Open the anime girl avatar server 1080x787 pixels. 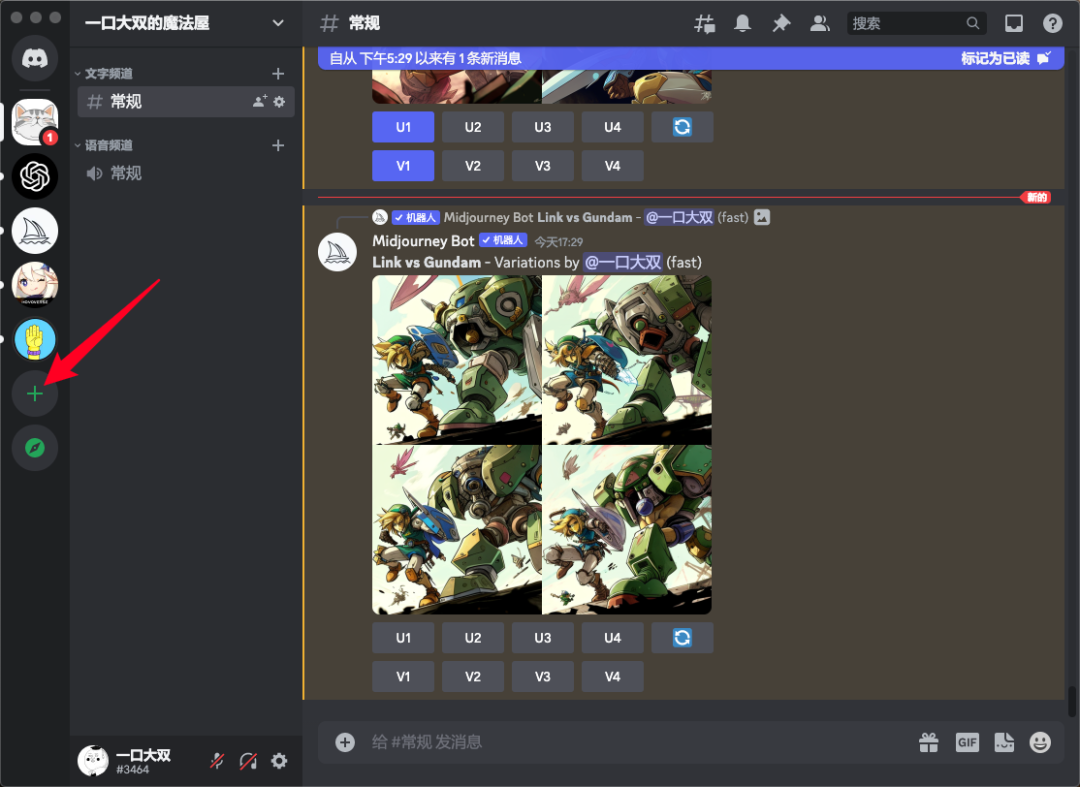click(34, 284)
